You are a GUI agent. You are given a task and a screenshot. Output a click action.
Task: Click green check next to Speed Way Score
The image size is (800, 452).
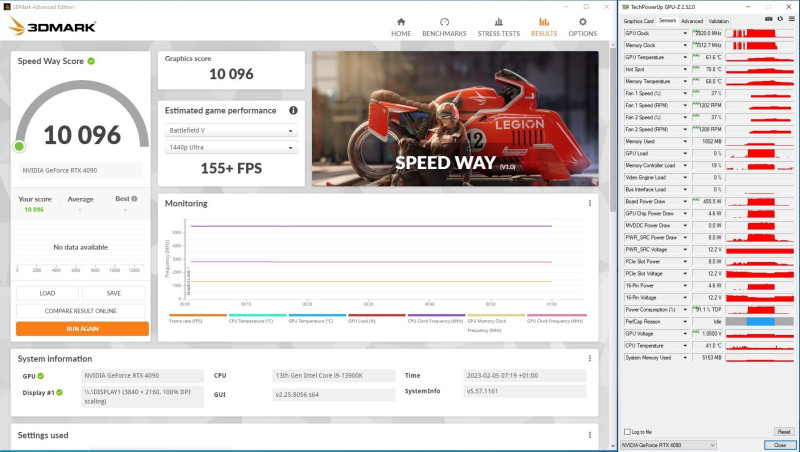91,61
